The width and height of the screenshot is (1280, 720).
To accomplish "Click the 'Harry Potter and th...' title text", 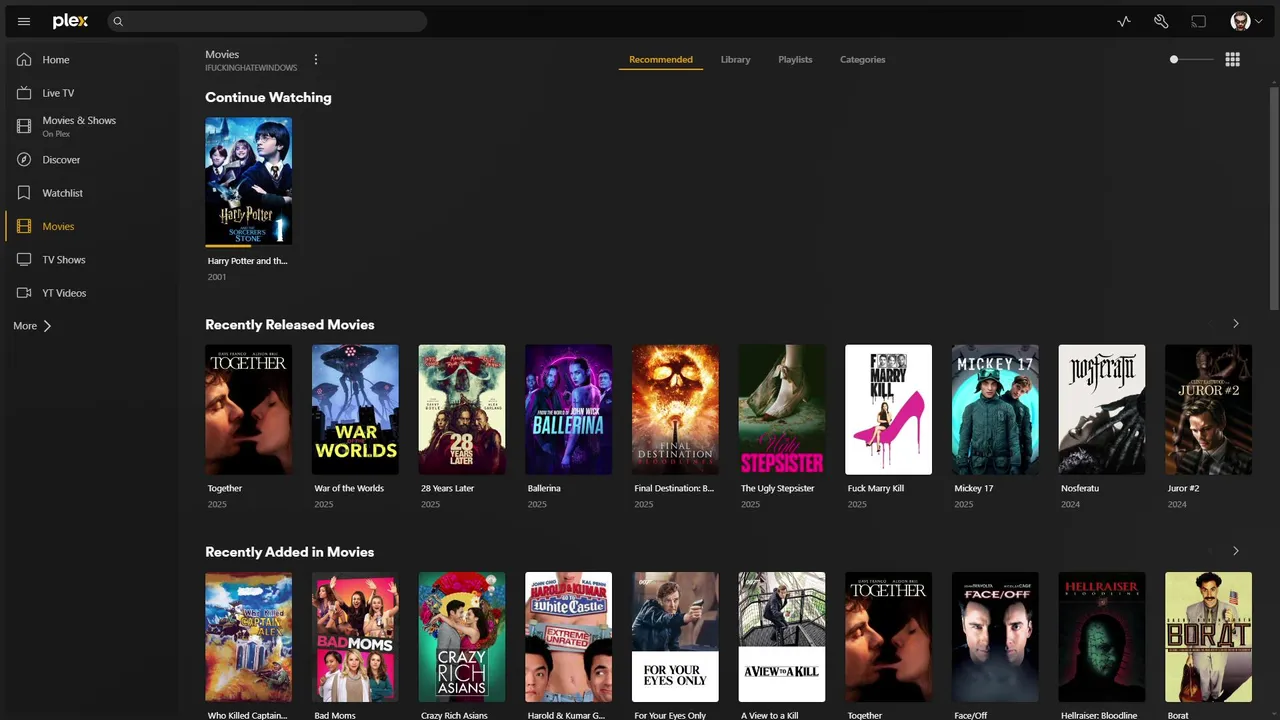I will point(247,261).
